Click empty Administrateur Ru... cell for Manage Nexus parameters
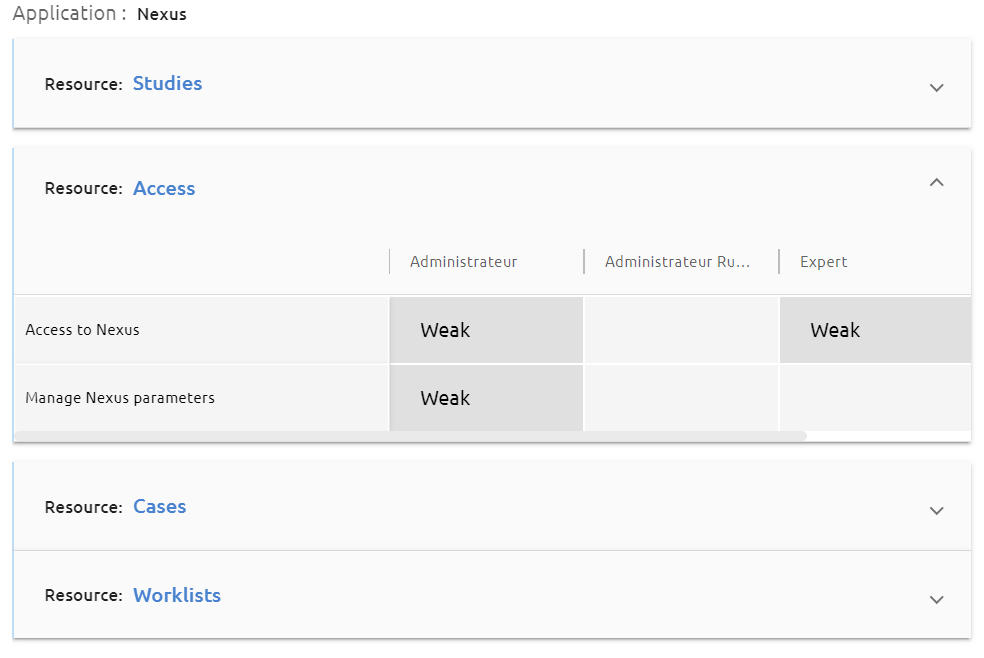The height and width of the screenshot is (658, 984). pos(681,398)
